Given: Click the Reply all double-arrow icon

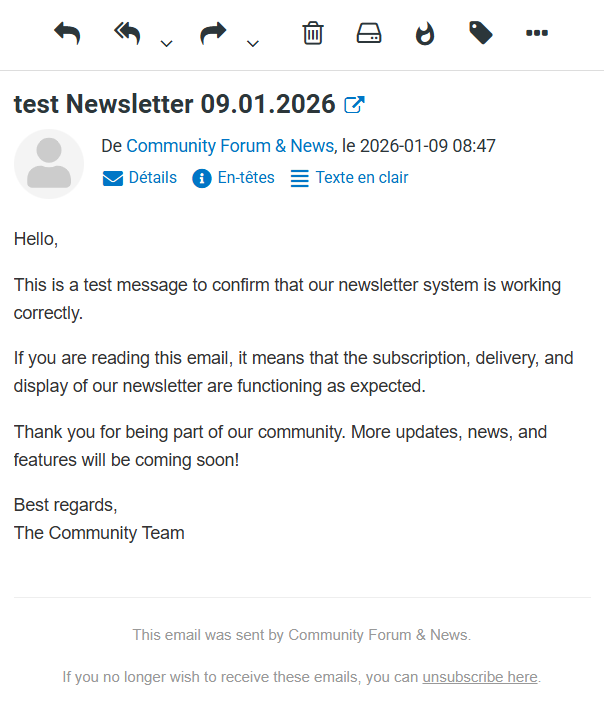Looking at the screenshot, I should coord(128,34).
